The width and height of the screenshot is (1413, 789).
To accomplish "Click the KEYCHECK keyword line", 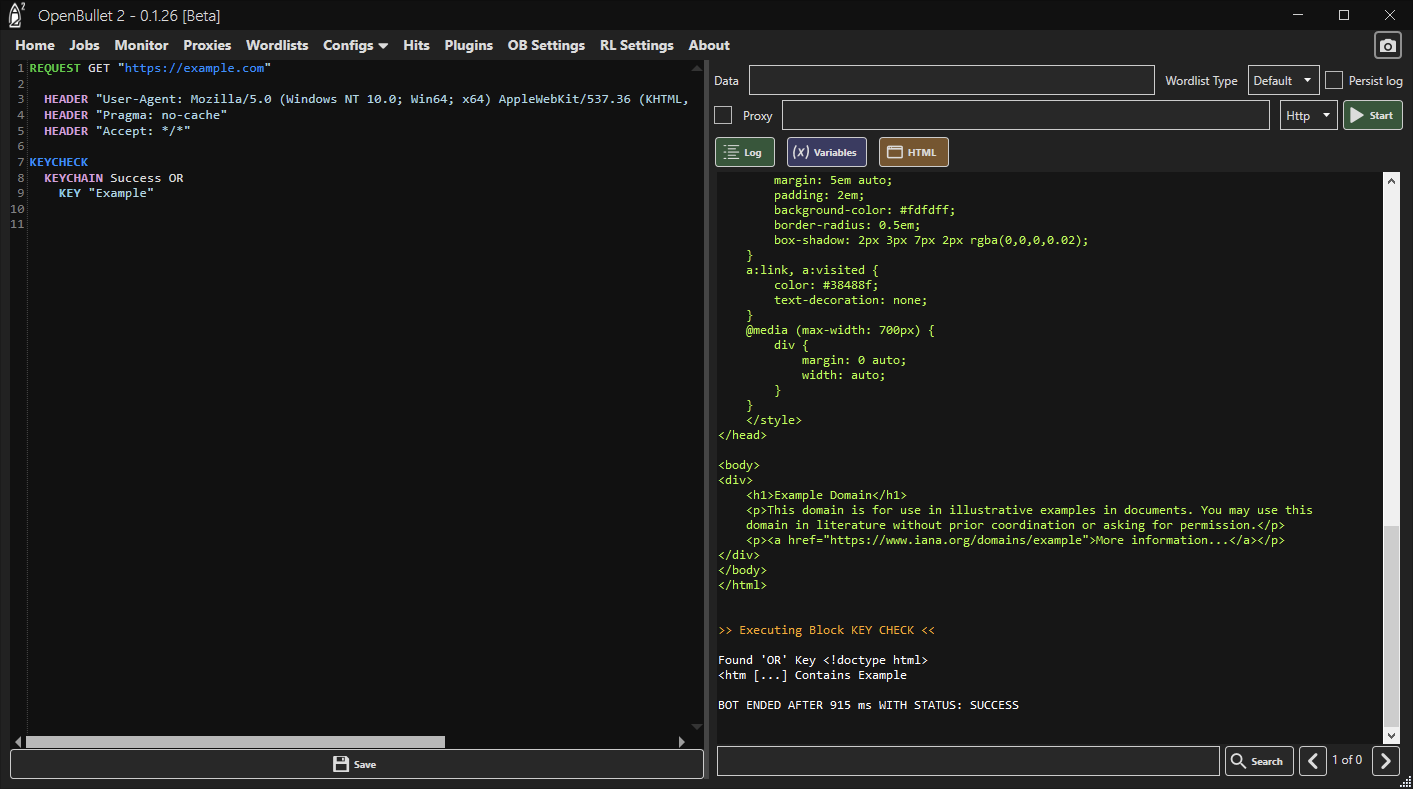I will (59, 162).
